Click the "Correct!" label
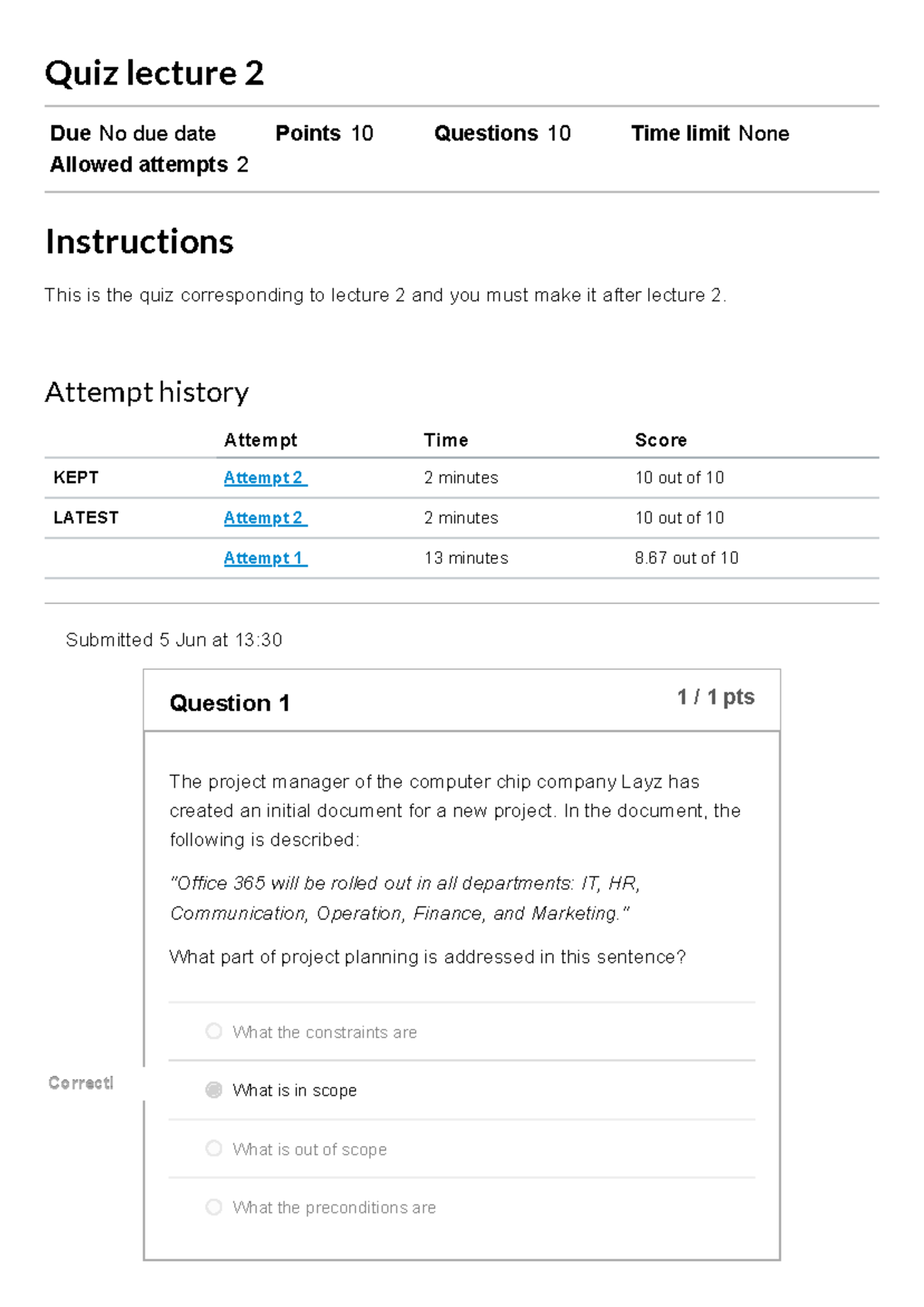This screenshot has height=1307, width=924. coord(81,1083)
